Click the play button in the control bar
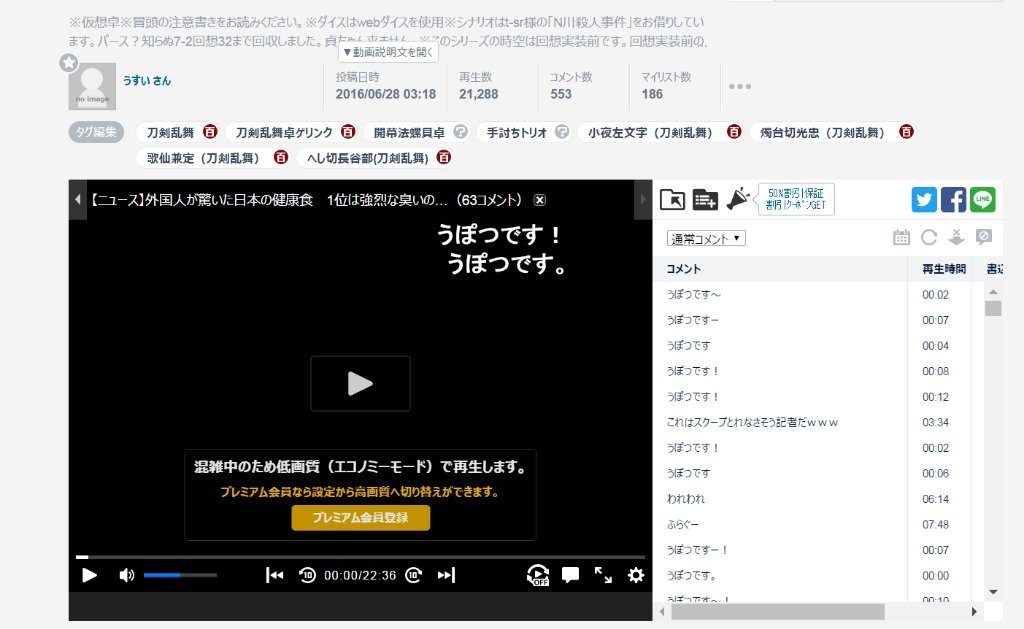The width and height of the screenshot is (1024, 629). tap(89, 575)
